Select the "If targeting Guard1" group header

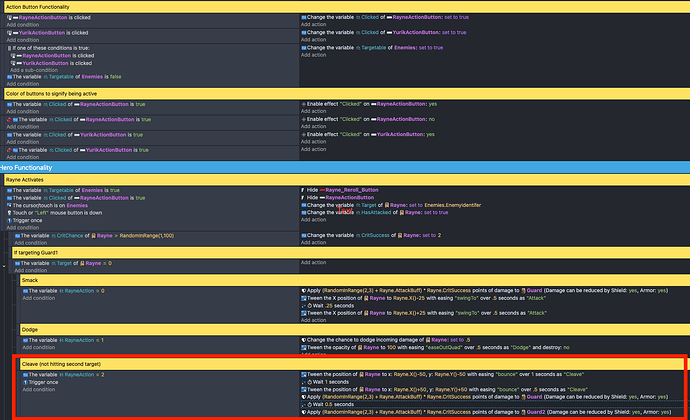tap(38, 253)
